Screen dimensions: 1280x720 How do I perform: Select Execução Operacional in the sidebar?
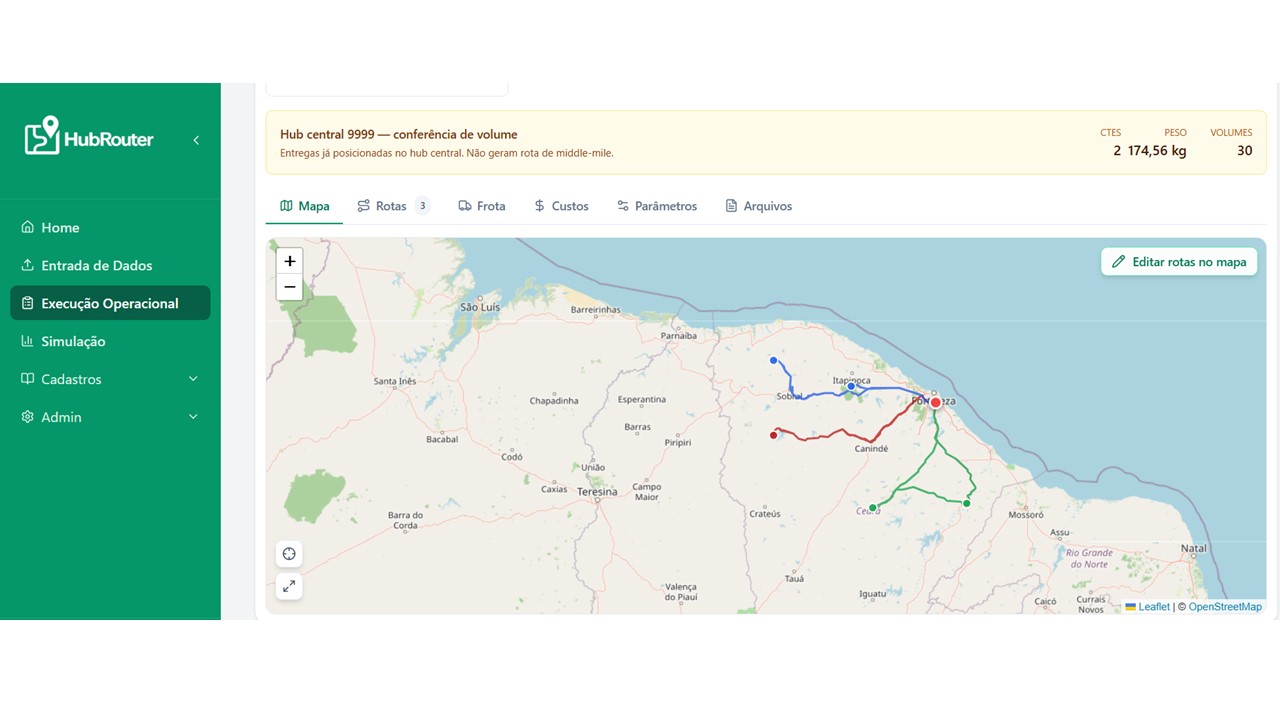click(x=110, y=303)
